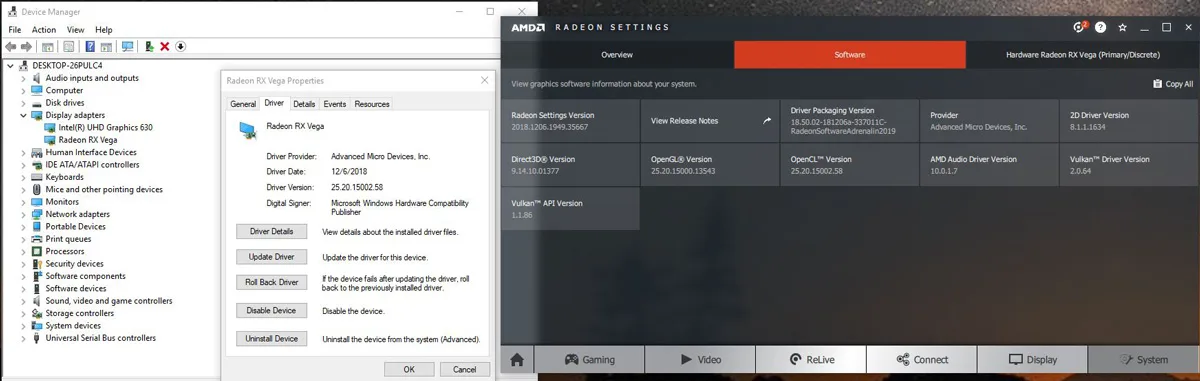Image resolution: width=1200 pixels, height=381 pixels.
Task: Switch to the Details tab in Properties
Action: click(304, 104)
